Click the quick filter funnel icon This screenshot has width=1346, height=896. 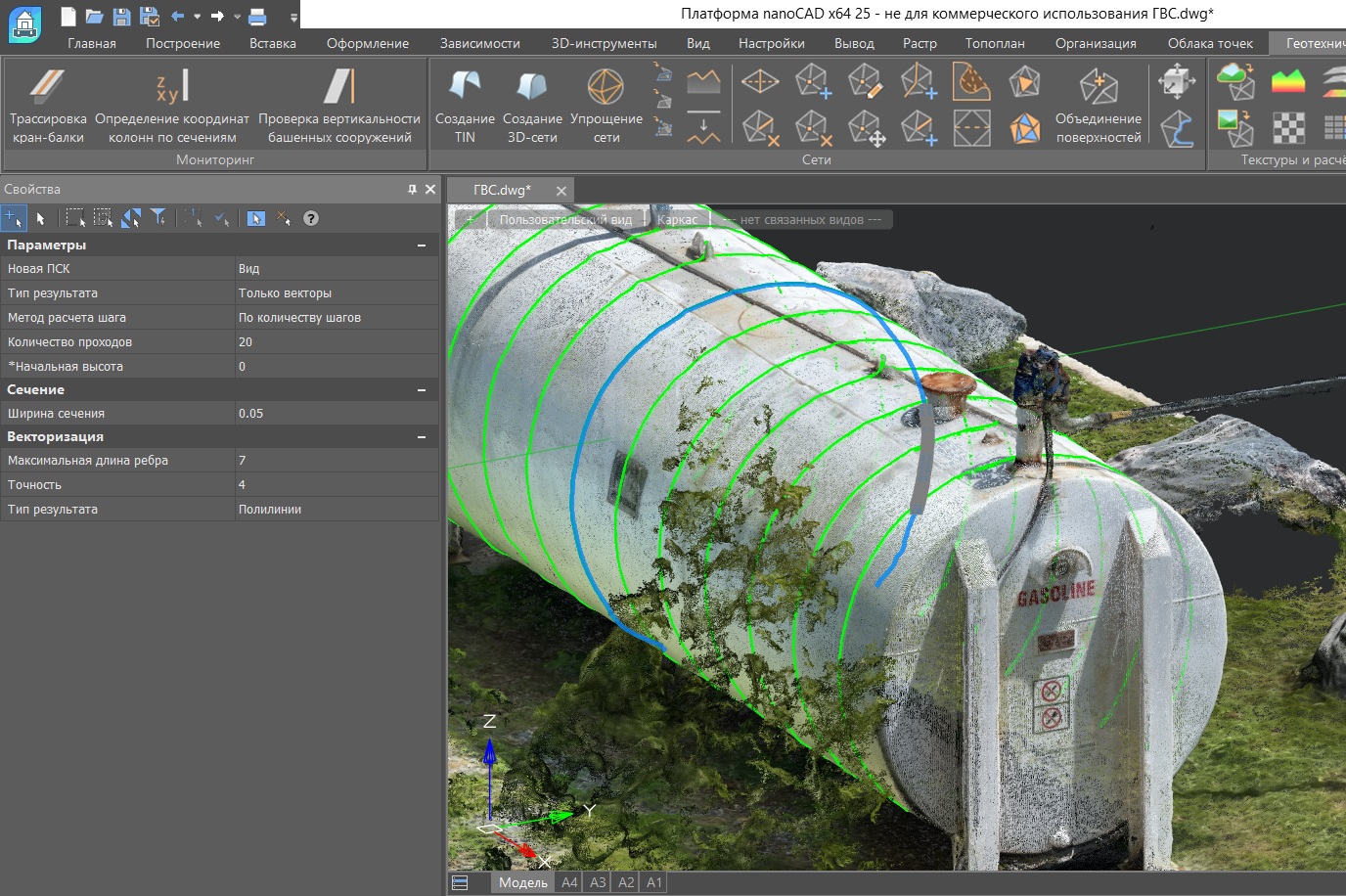(x=158, y=218)
